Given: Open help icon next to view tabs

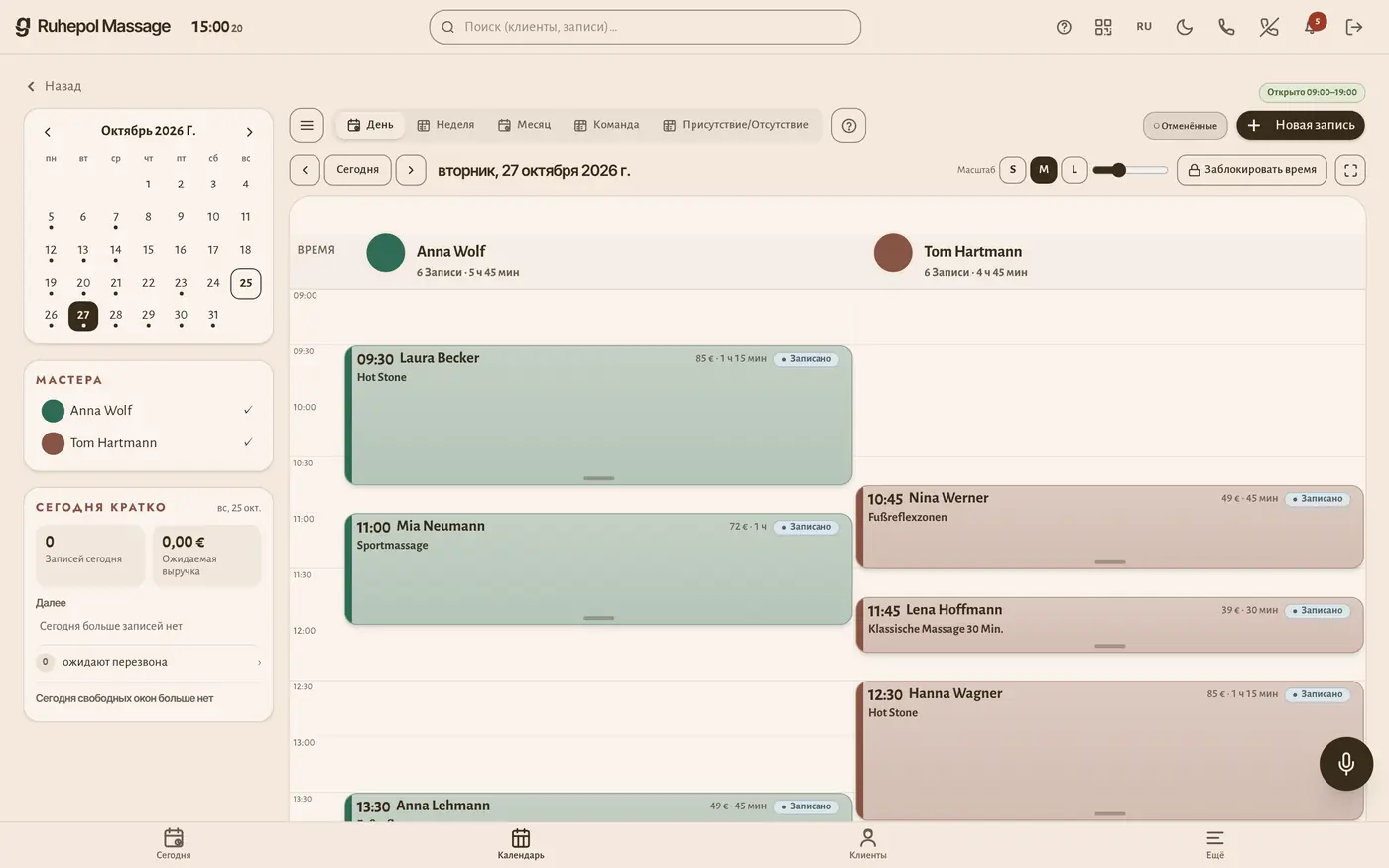Looking at the screenshot, I should pyautogui.click(x=849, y=125).
